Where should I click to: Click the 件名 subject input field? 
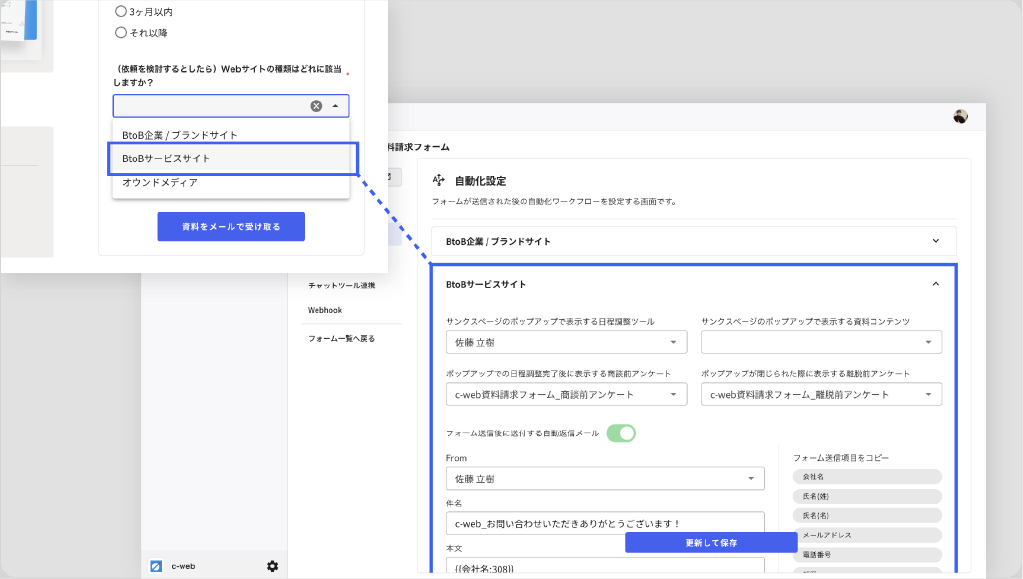pos(604,522)
